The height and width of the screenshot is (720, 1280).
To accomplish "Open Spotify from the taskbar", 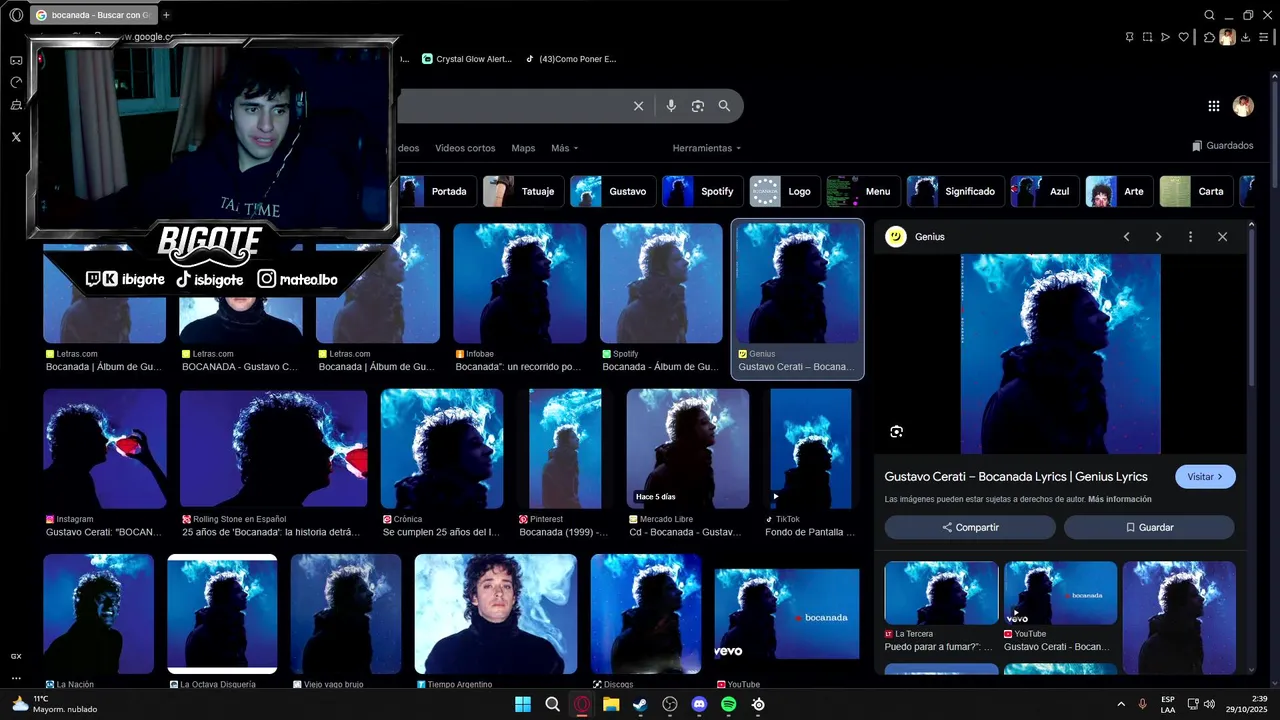I will (x=729, y=704).
